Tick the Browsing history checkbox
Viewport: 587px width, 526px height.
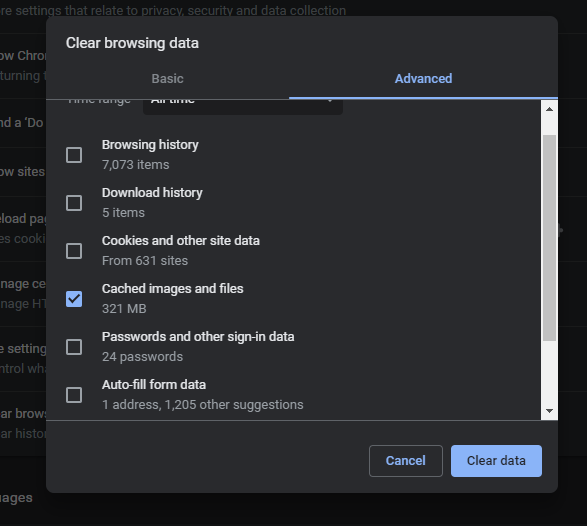pos(74,155)
